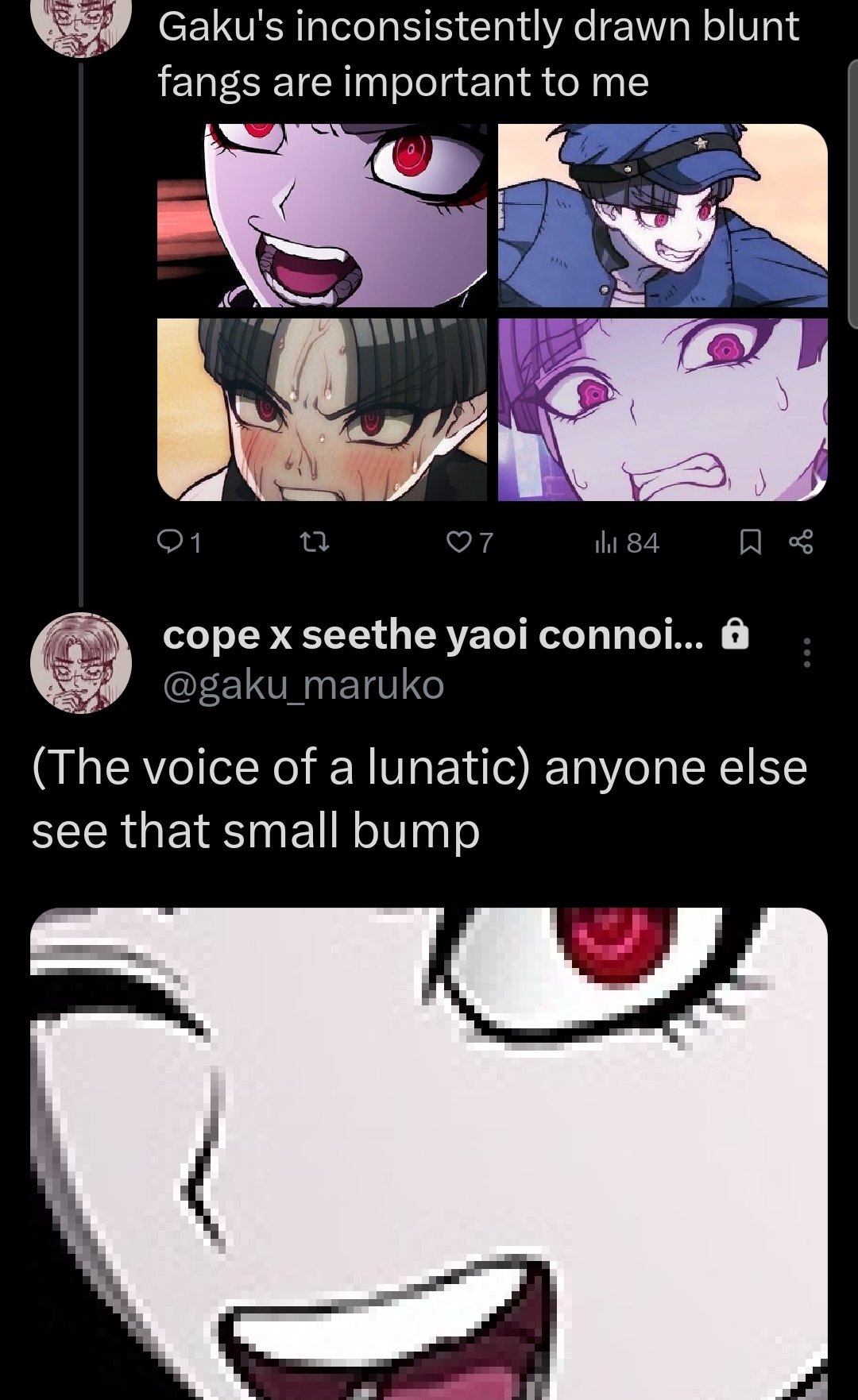
Task: Tap the reply author's profile avatar
Action: coord(80,663)
